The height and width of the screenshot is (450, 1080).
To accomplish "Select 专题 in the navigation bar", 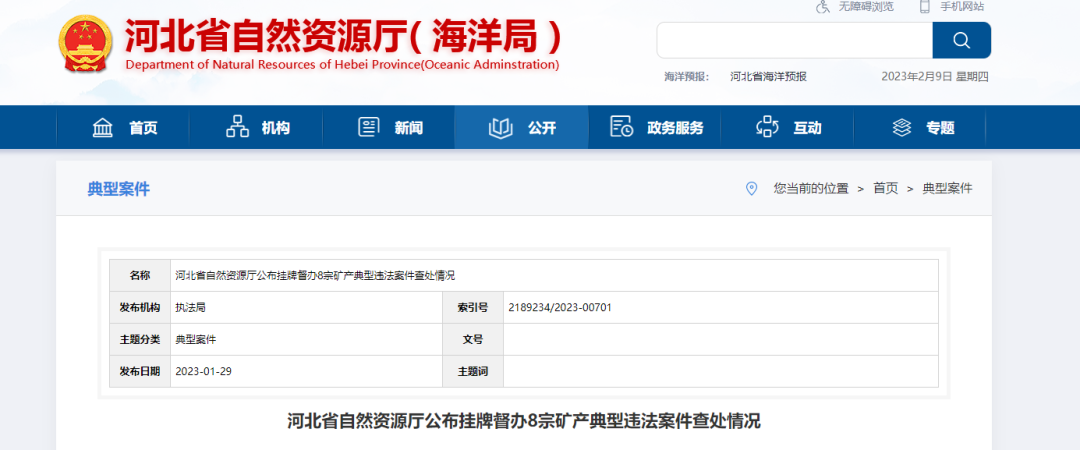I will tap(939, 128).
